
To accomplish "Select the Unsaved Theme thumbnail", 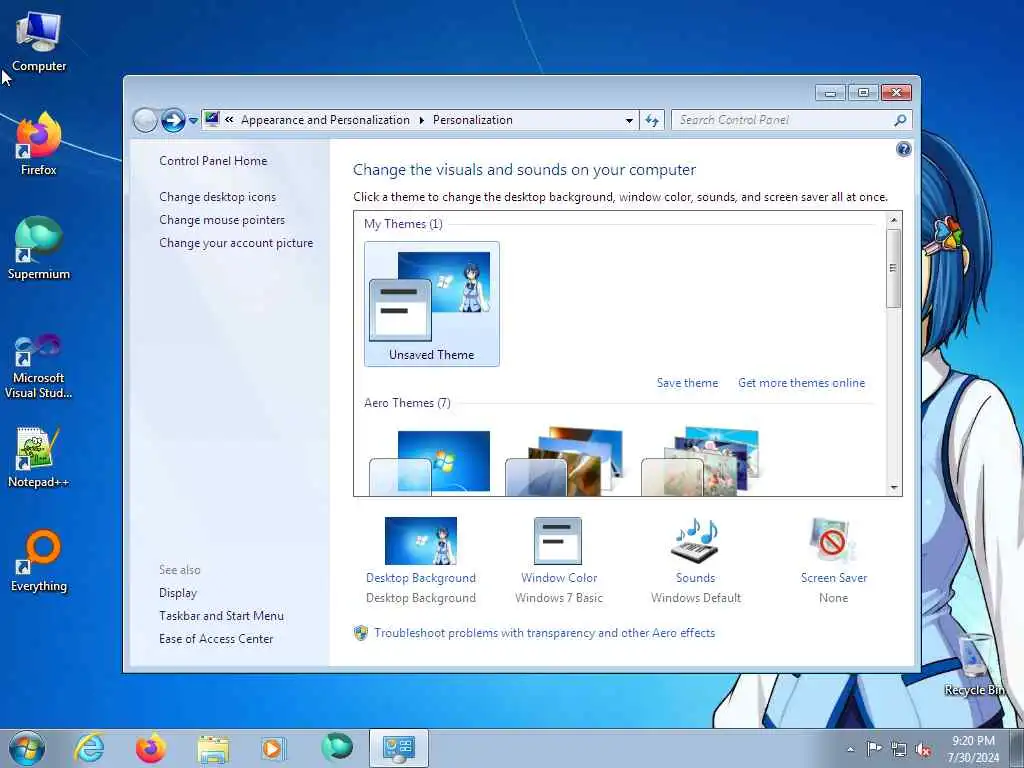I will coord(432,304).
